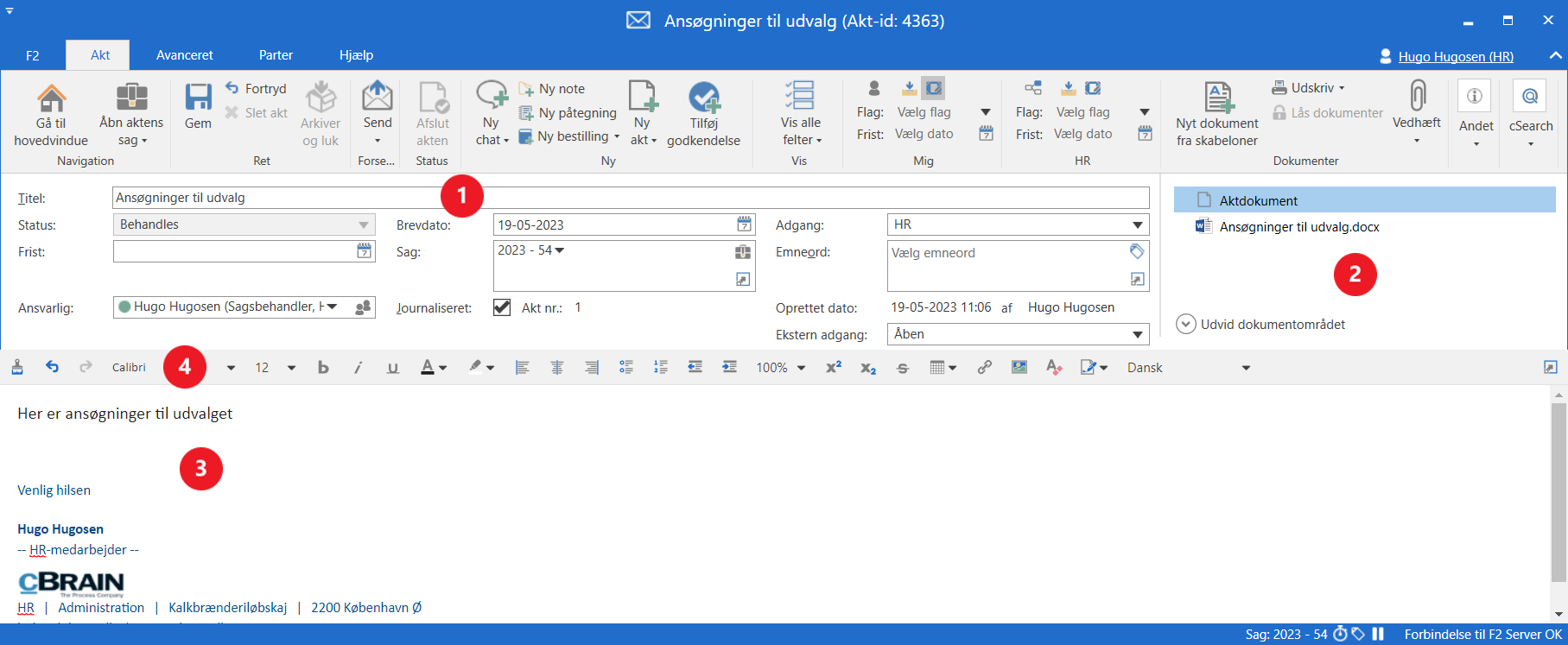Viewport: 1568px width, 645px height.
Task: Expand the document area (Udvid dokumentområdet)
Action: click(1261, 325)
